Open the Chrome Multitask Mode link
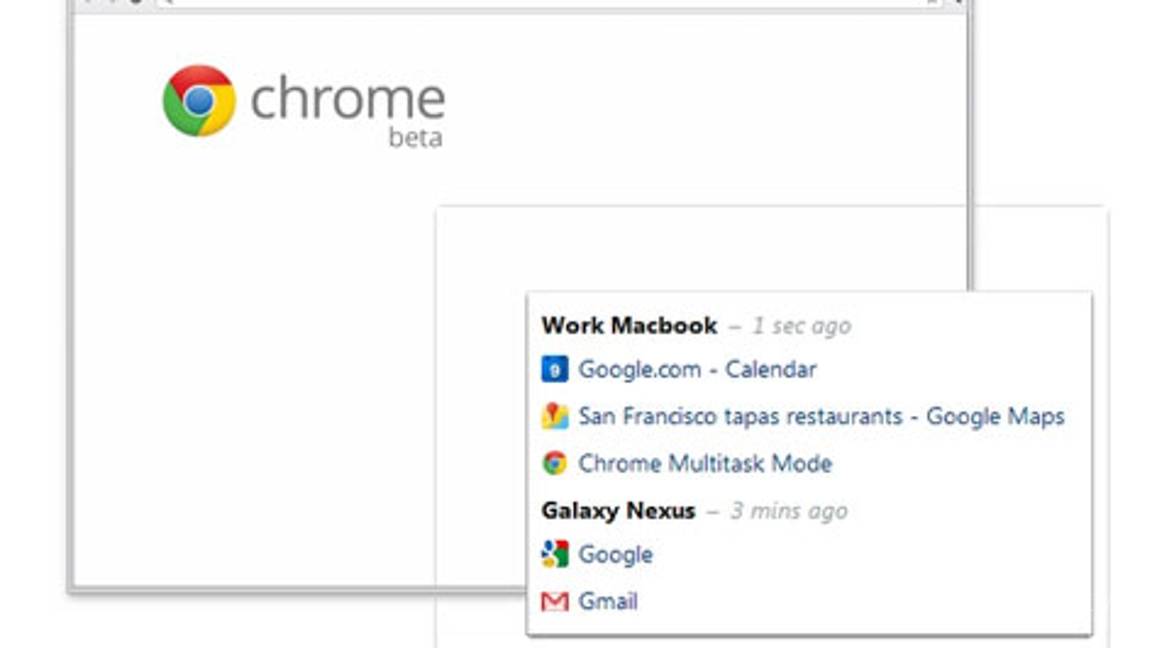The width and height of the screenshot is (1152, 648). click(x=705, y=464)
